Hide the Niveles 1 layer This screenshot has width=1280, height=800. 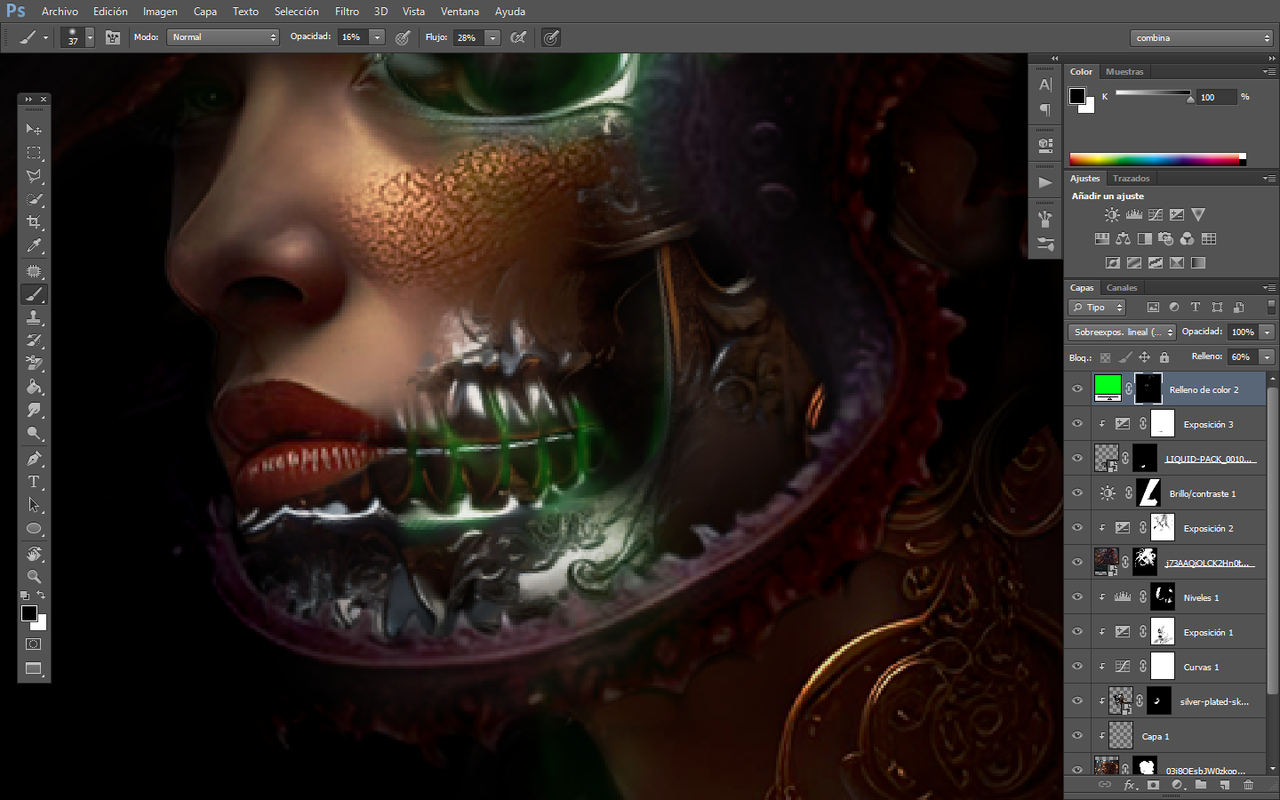1077,597
